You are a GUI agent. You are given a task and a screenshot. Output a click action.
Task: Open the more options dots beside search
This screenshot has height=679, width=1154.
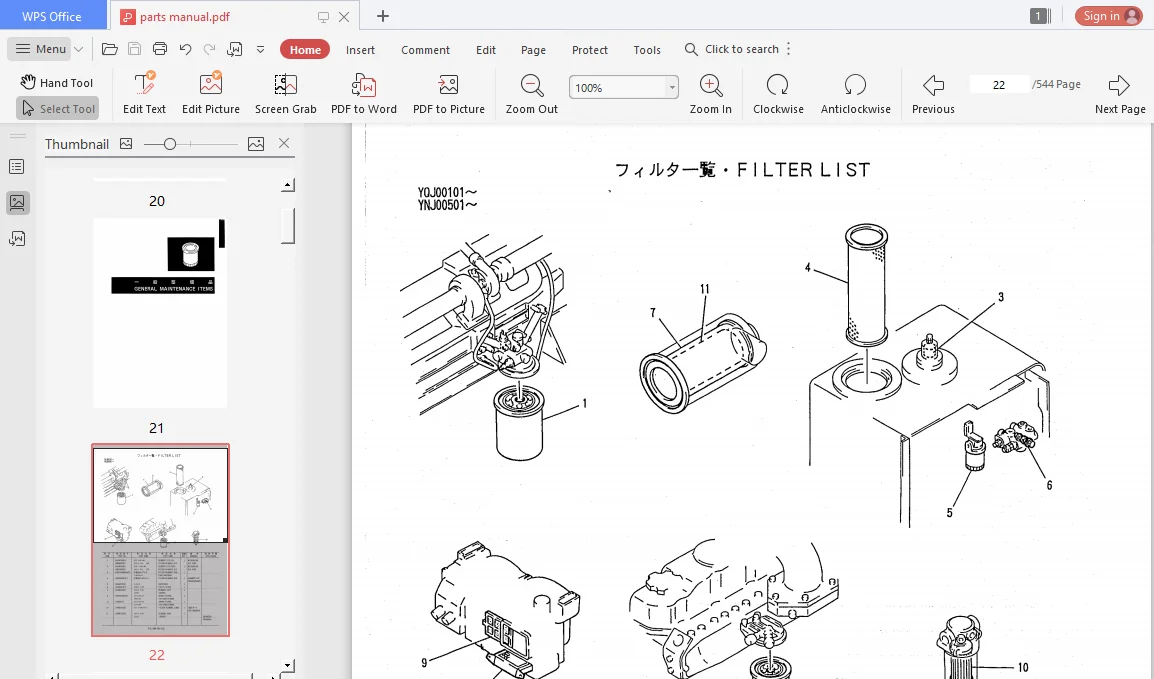click(x=788, y=49)
